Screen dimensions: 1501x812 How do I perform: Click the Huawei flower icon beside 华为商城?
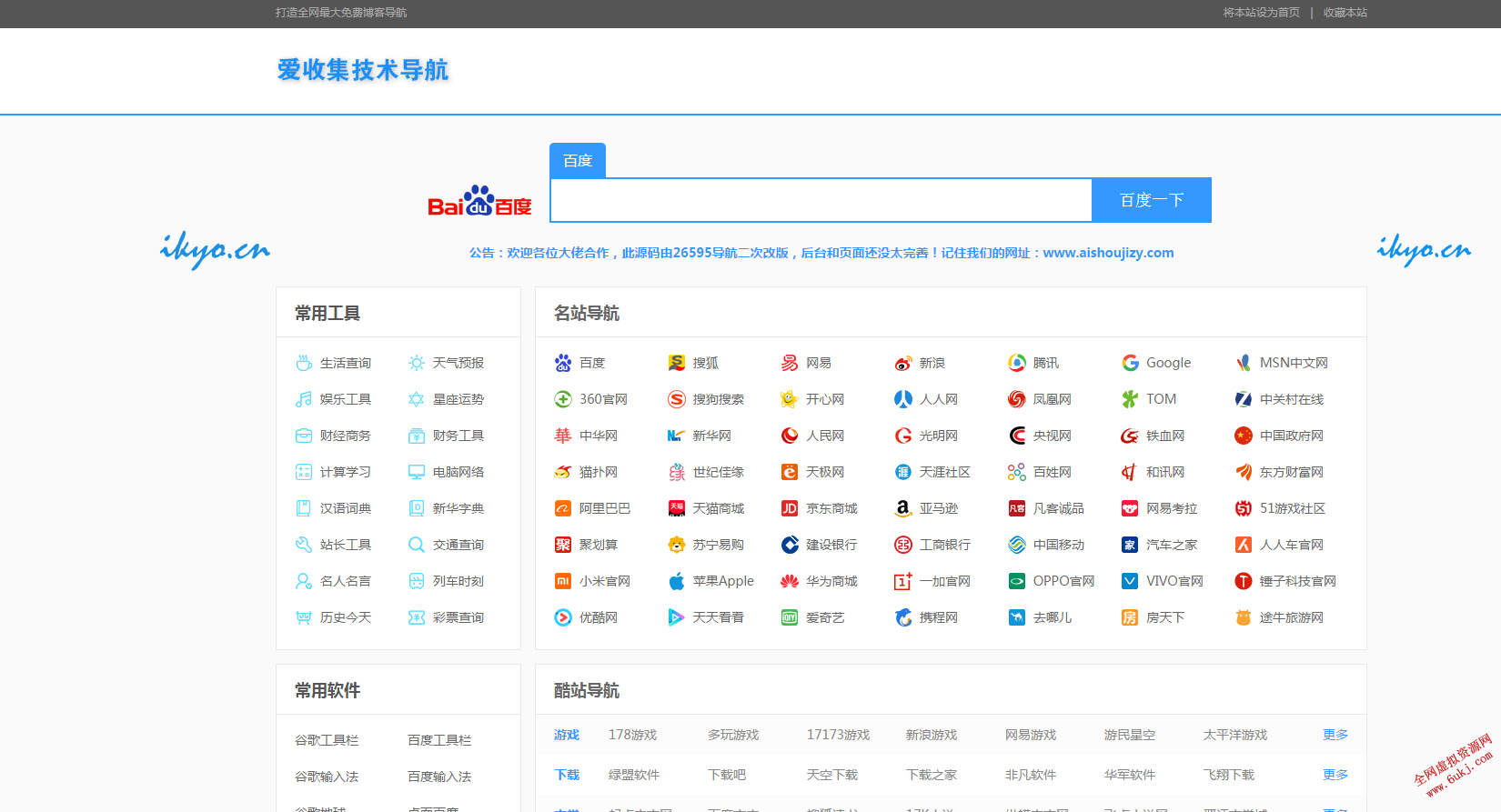(x=790, y=581)
